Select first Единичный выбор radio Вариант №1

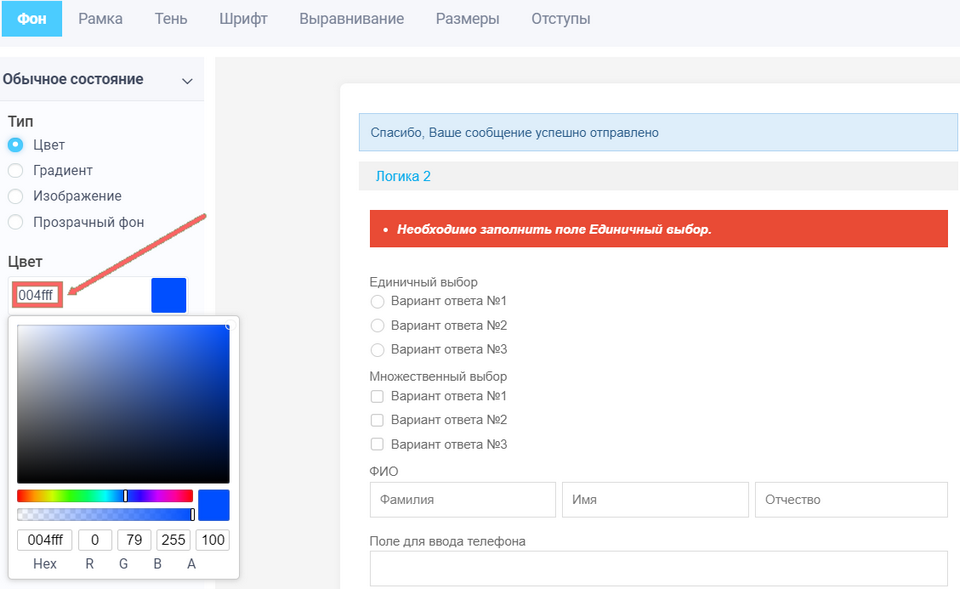pos(378,301)
